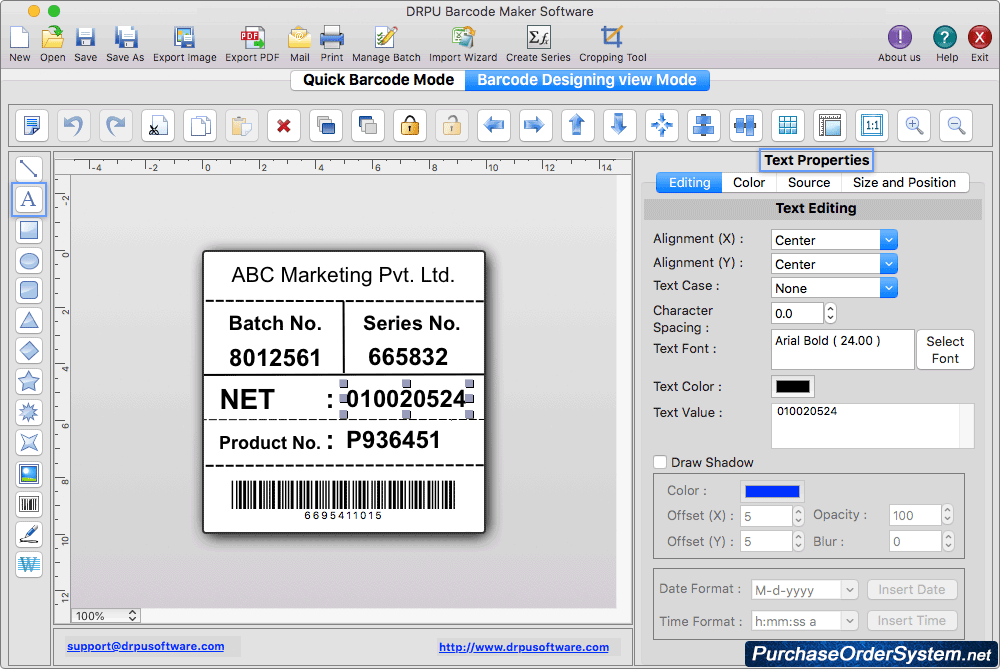This screenshot has height=669, width=1000.
Task: Click the Insert Time button
Action: (x=911, y=621)
